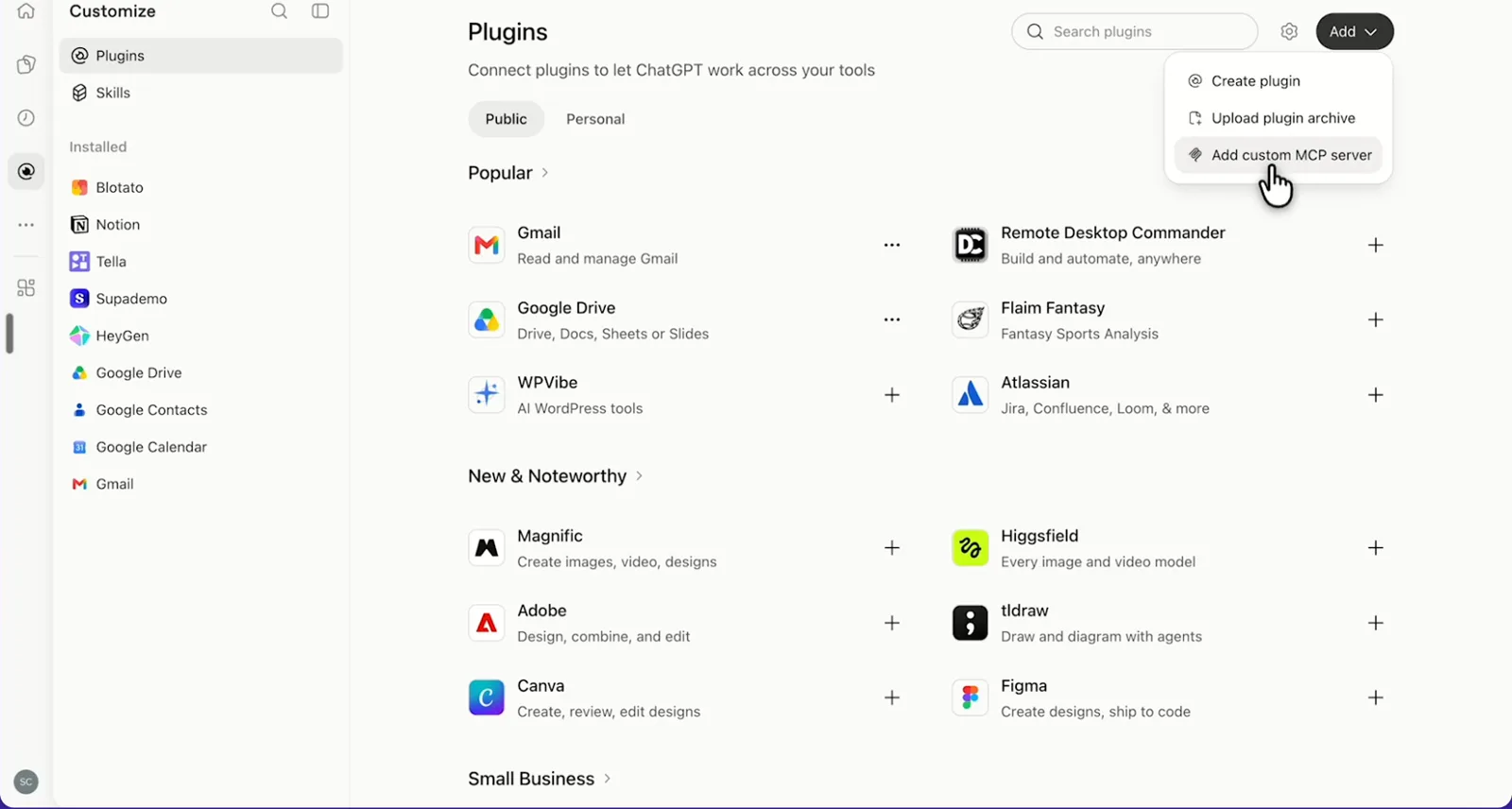The width and height of the screenshot is (1512, 809).
Task: Open plugin settings gear icon
Action: coord(1289,31)
